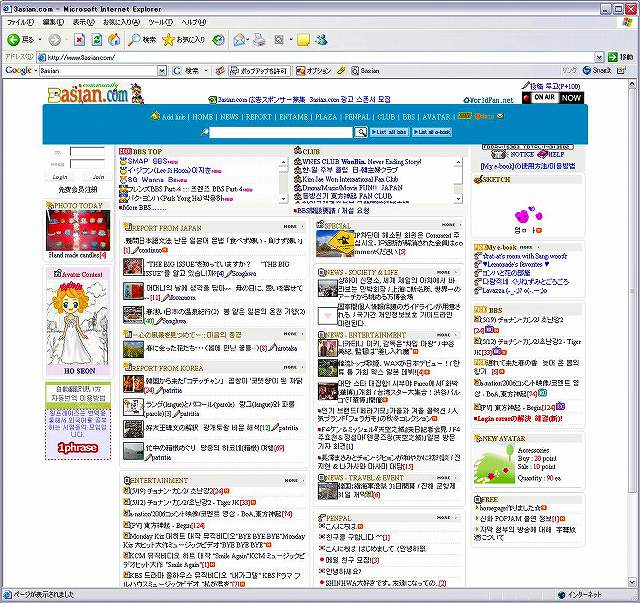640x603 pixels.
Task: Open the 表示 (View) menu
Action: 84,22
